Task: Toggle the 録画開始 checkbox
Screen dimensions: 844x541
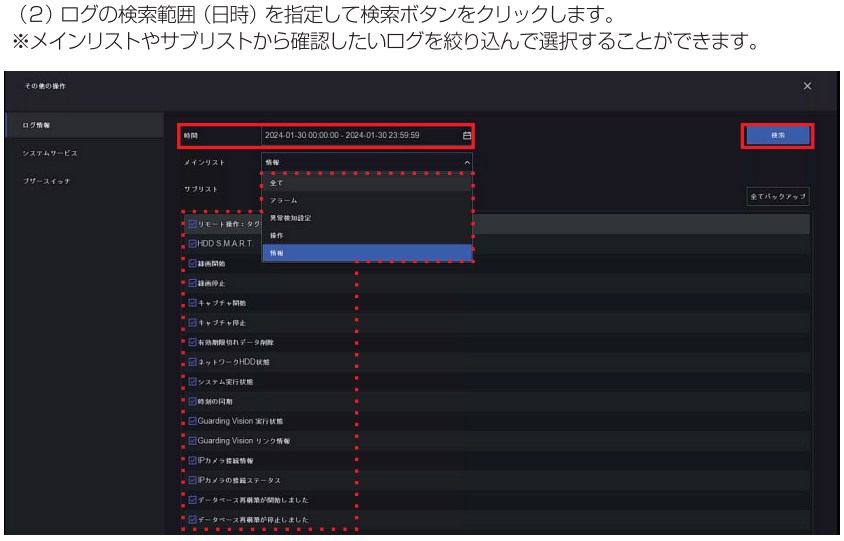Action: (x=193, y=263)
